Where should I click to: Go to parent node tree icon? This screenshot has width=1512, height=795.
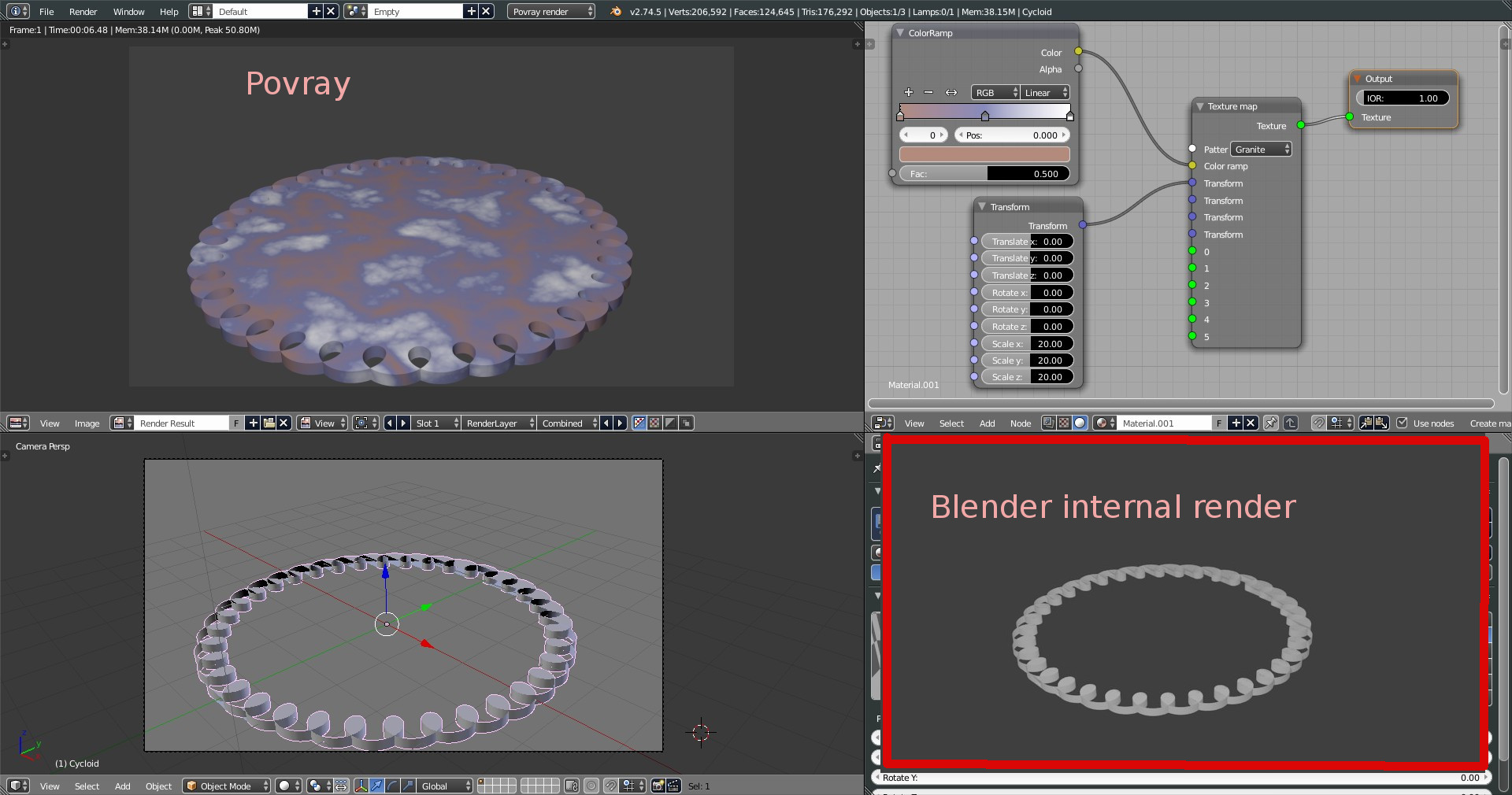1291,423
